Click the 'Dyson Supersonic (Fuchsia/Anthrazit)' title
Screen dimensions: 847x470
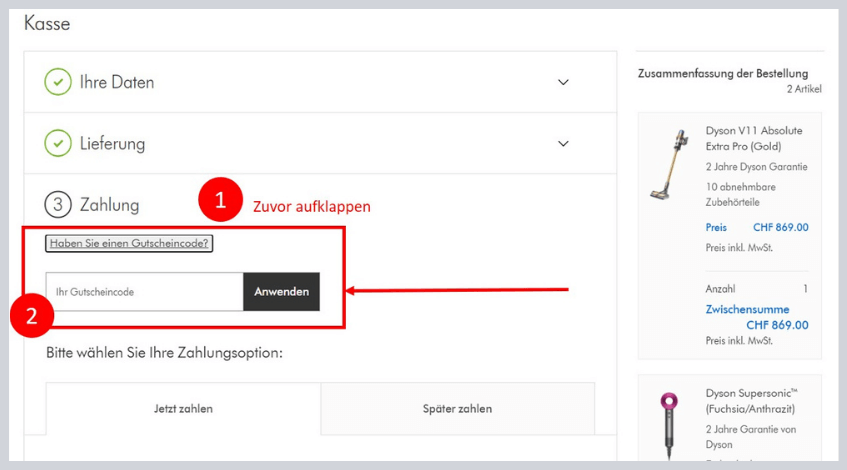[x=751, y=401]
